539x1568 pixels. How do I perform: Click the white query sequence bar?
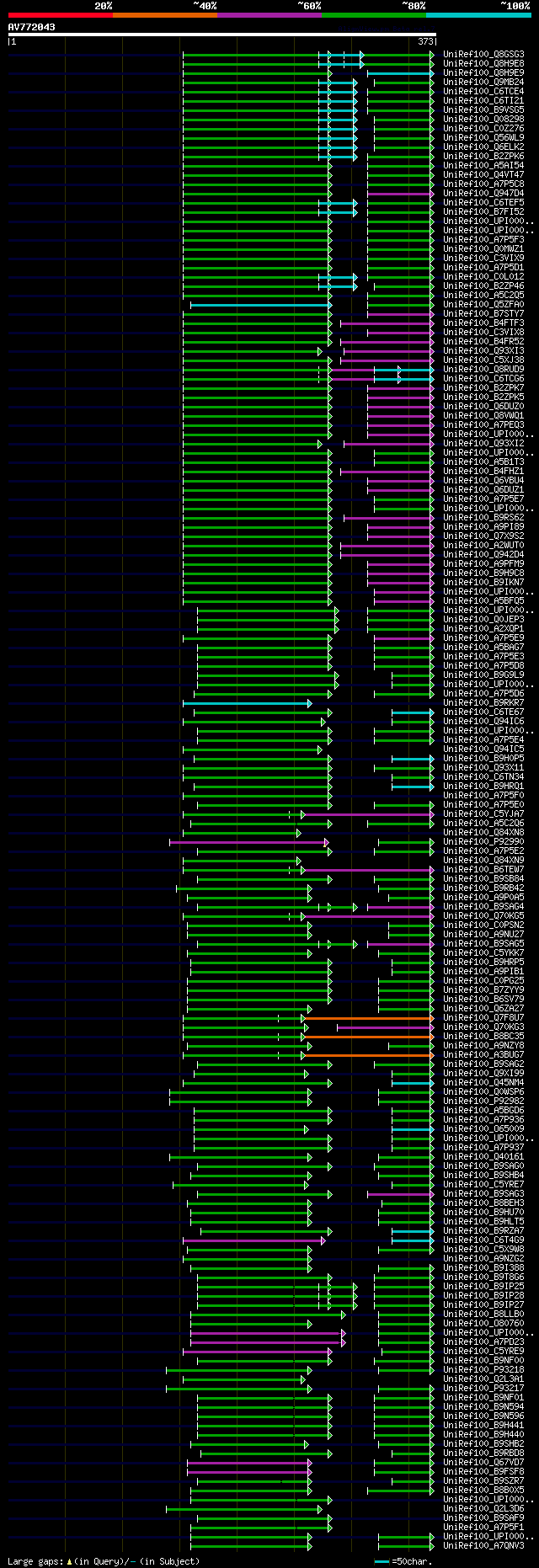[x=222, y=35]
